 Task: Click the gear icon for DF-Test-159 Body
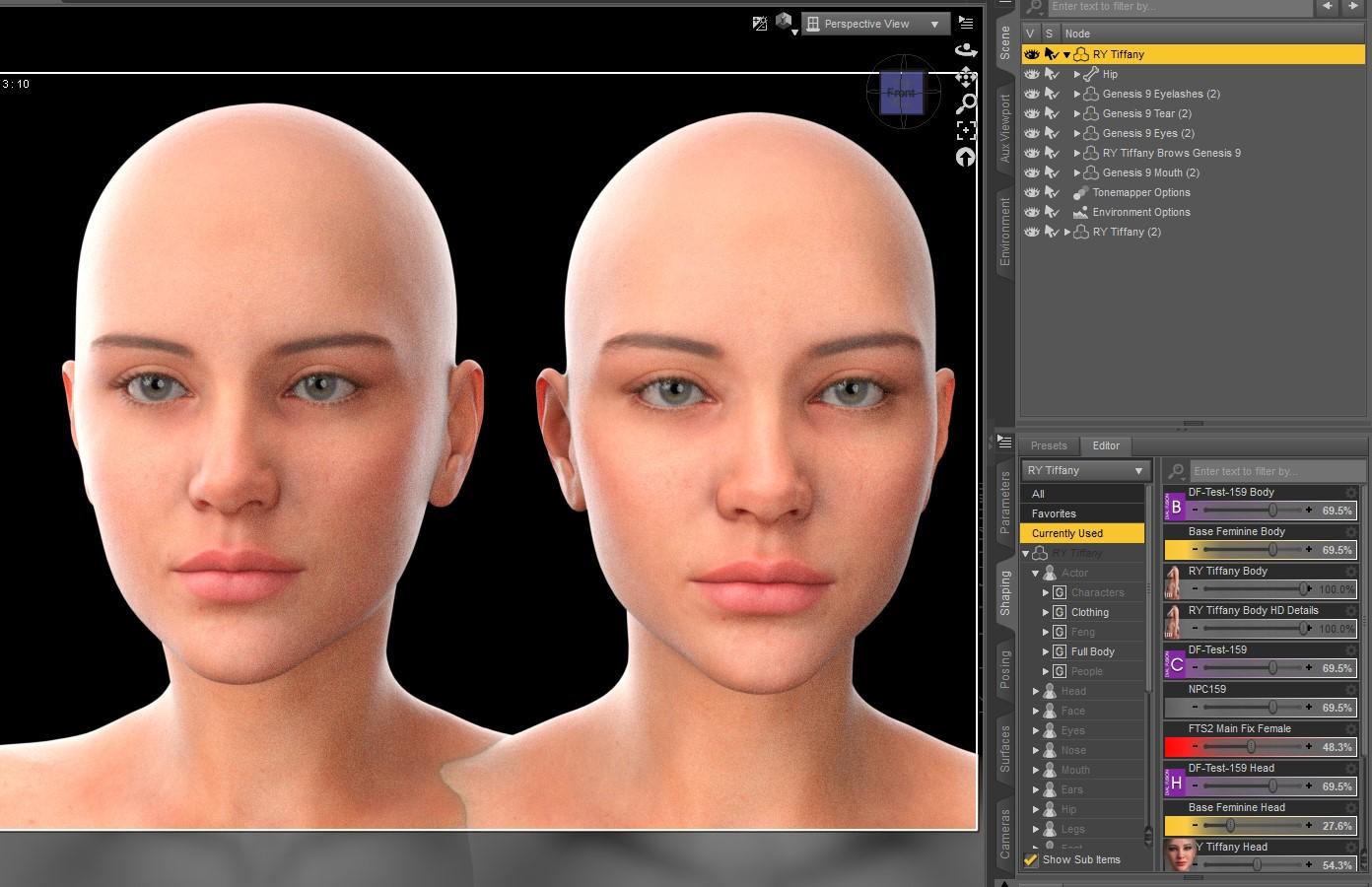click(x=1351, y=492)
